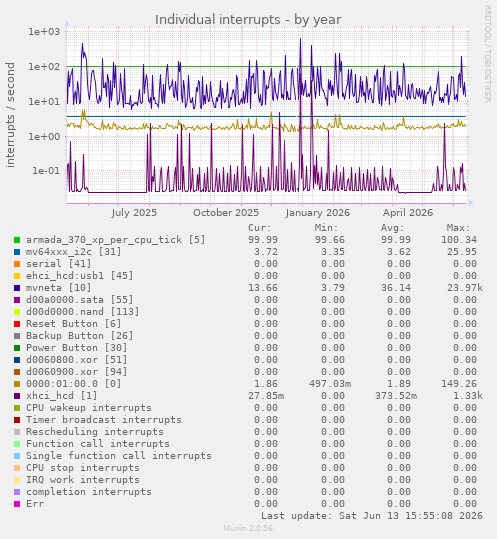The width and height of the screenshot is (497, 539).
Task: Click the serial orange legend swatch
Action: (17, 264)
